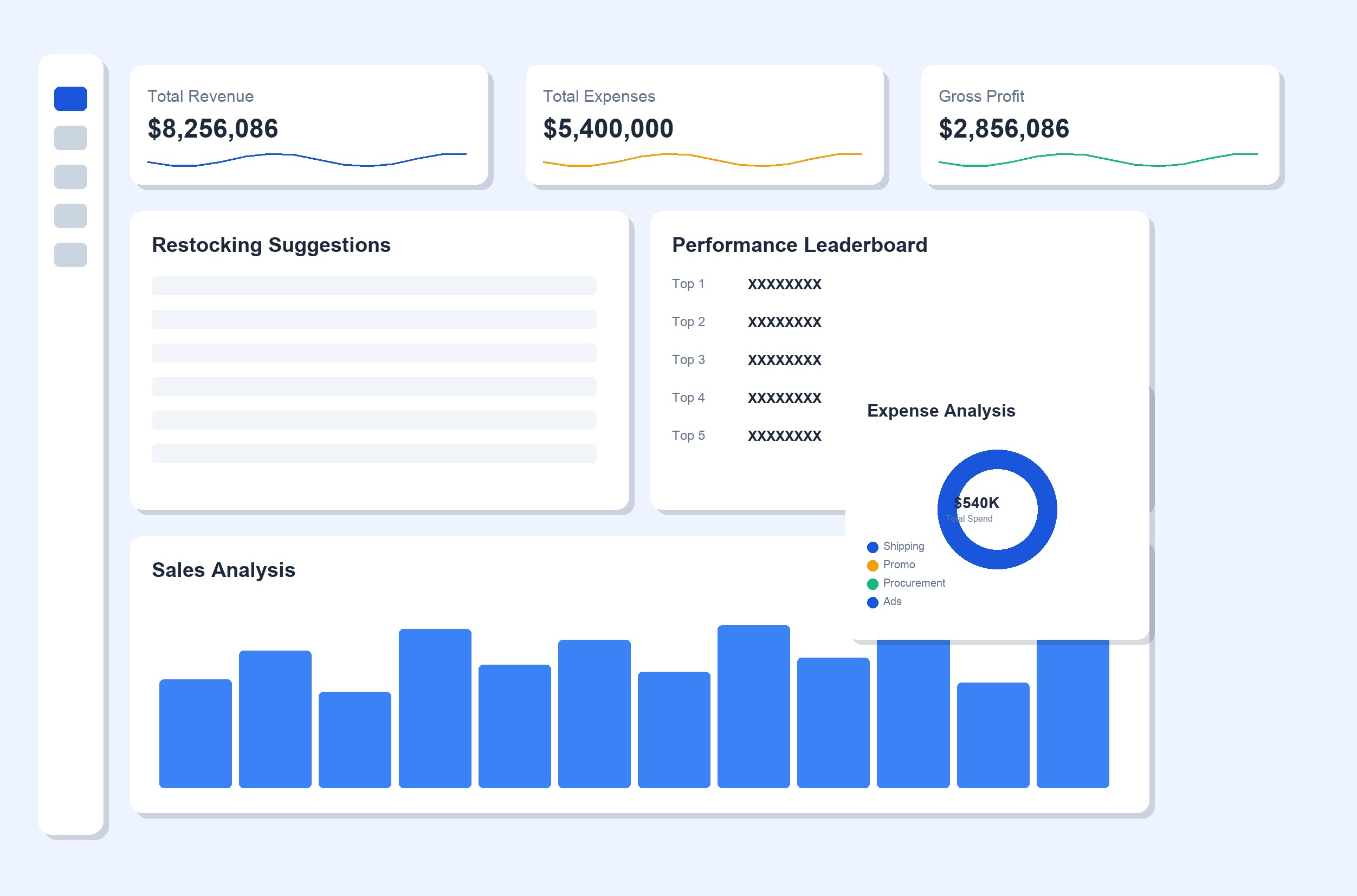Open the second sidebar item, first gray square
Image resolution: width=1357 pixels, height=896 pixels.
click(70, 138)
